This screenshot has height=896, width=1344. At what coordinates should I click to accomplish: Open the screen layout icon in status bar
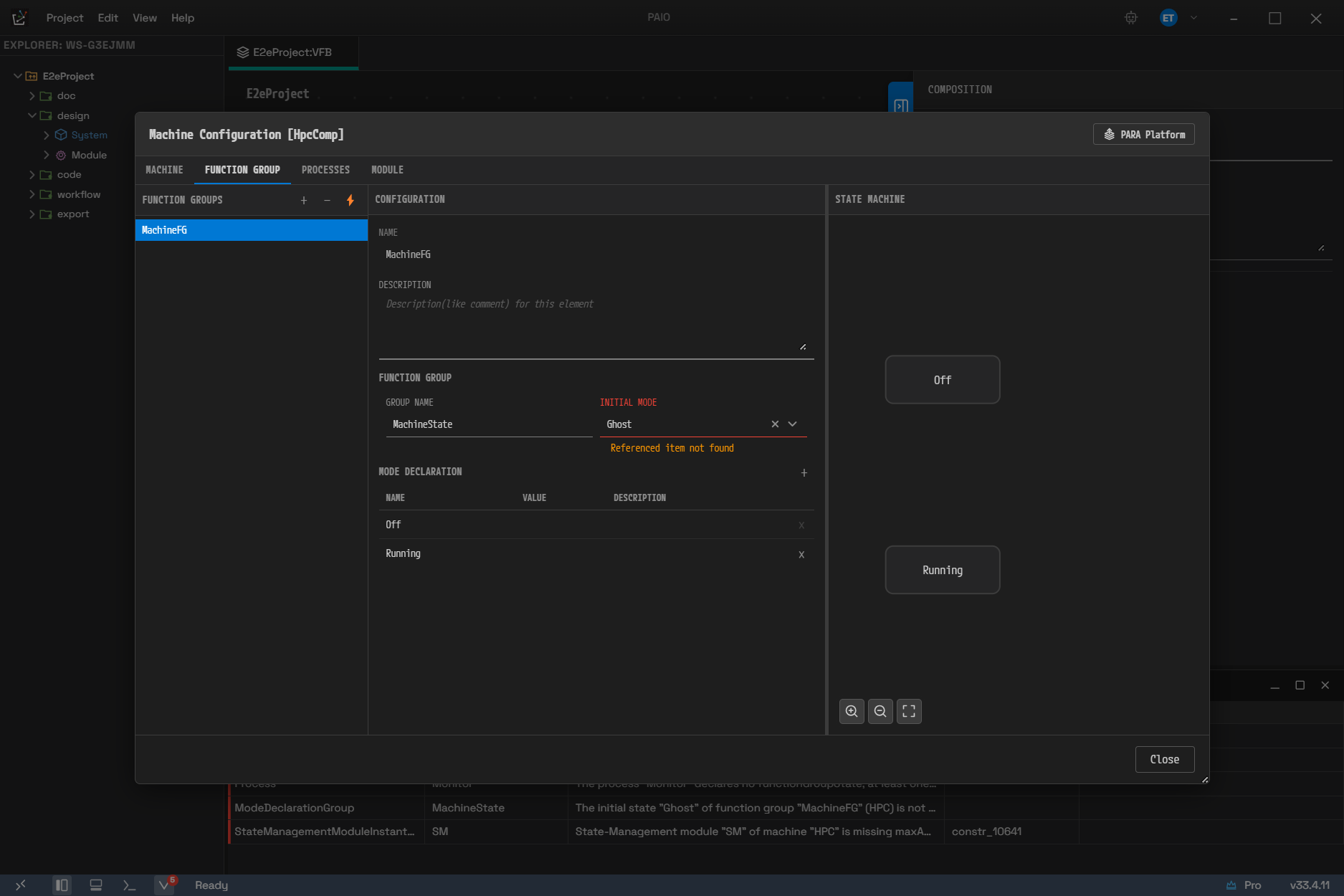96,885
